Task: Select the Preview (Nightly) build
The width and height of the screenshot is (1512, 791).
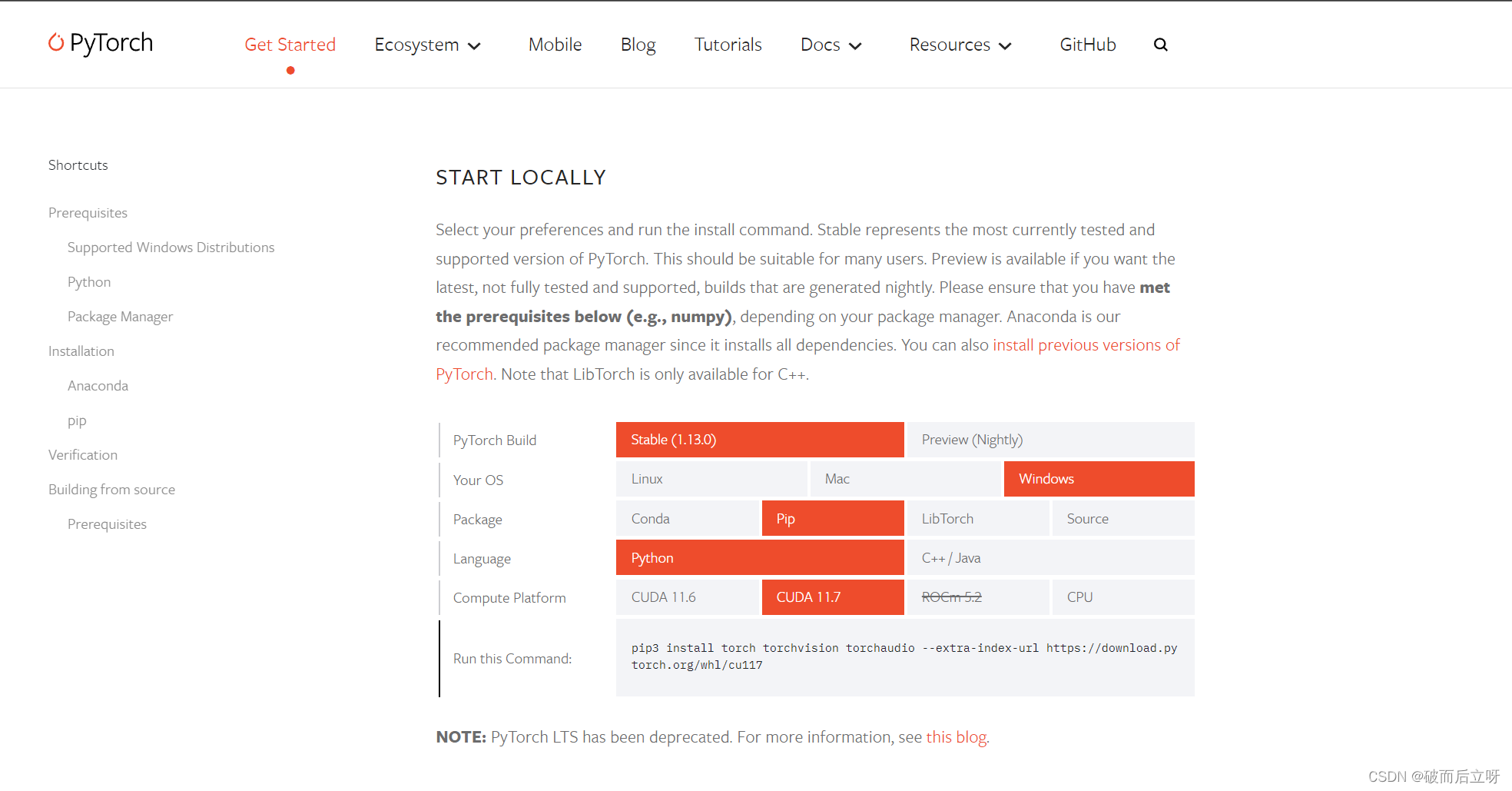Action: click(1050, 440)
